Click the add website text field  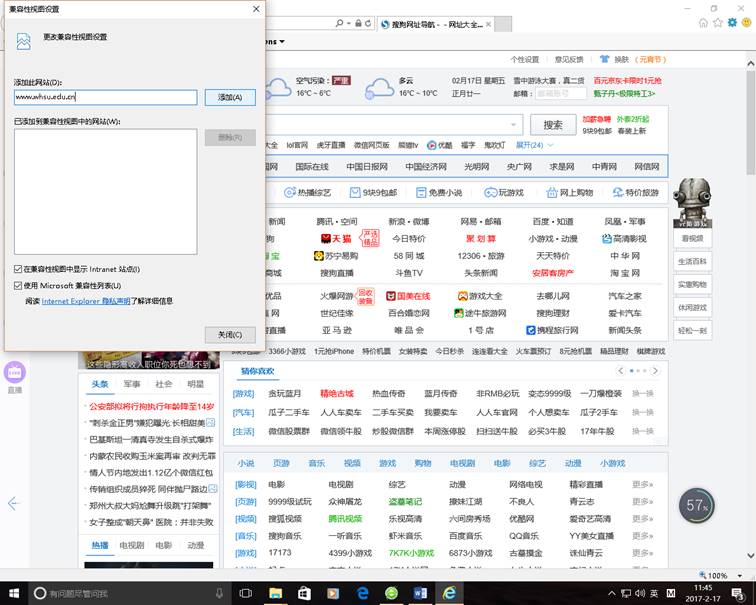[x=105, y=97]
